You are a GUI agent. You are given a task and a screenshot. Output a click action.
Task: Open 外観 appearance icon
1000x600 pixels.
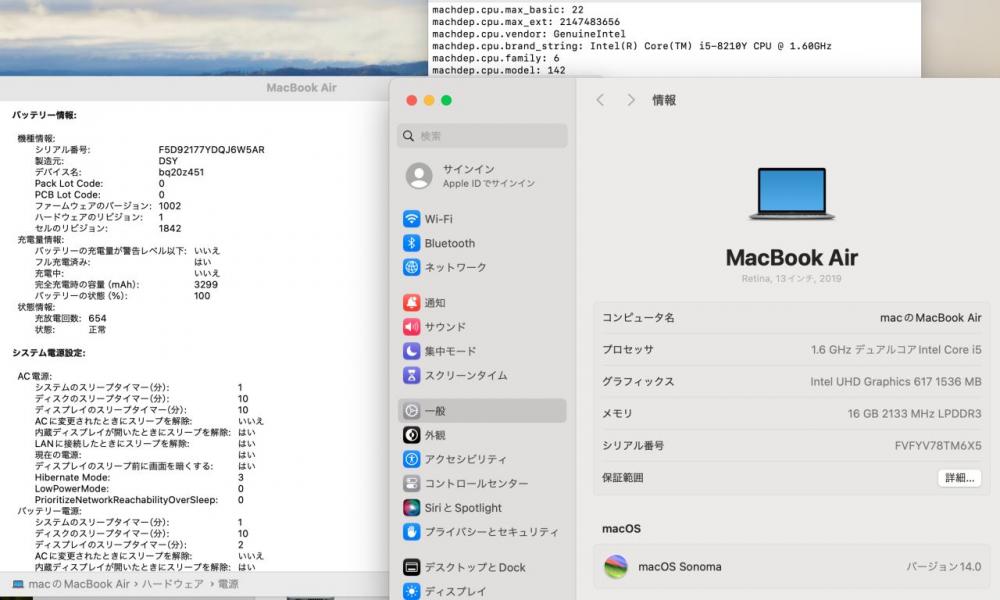(411, 435)
